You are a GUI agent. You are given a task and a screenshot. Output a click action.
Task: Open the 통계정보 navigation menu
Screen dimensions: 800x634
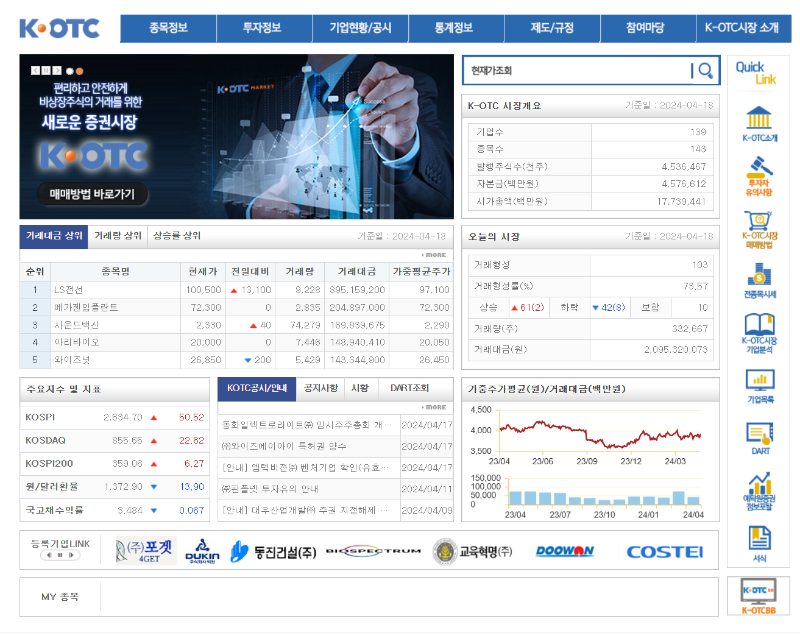point(452,29)
